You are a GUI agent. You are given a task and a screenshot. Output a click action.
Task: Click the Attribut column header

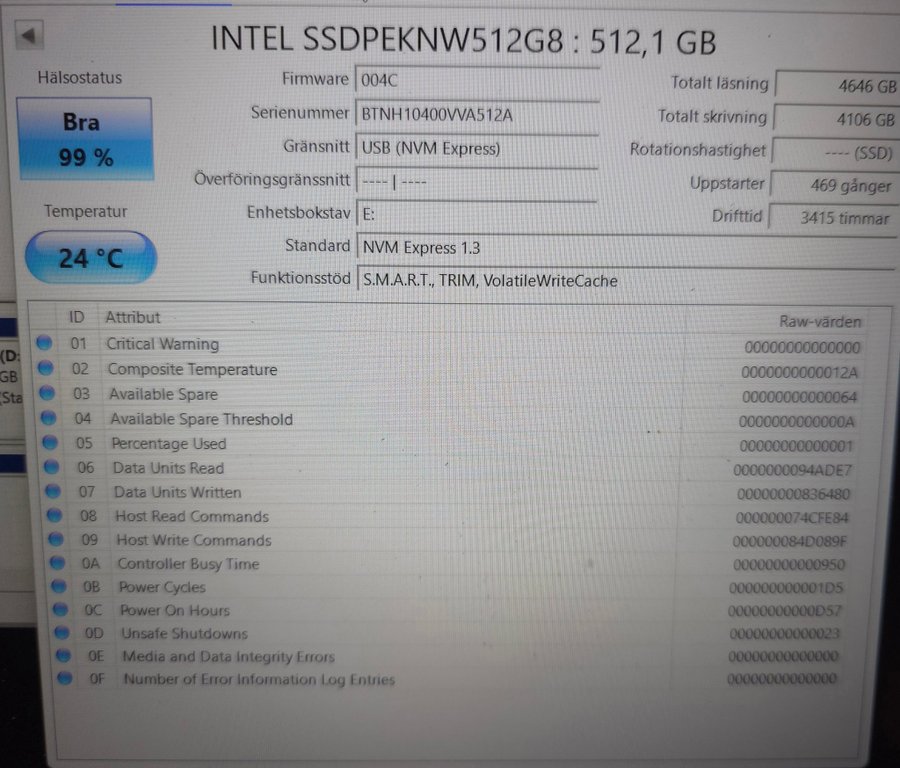[x=133, y=317]
